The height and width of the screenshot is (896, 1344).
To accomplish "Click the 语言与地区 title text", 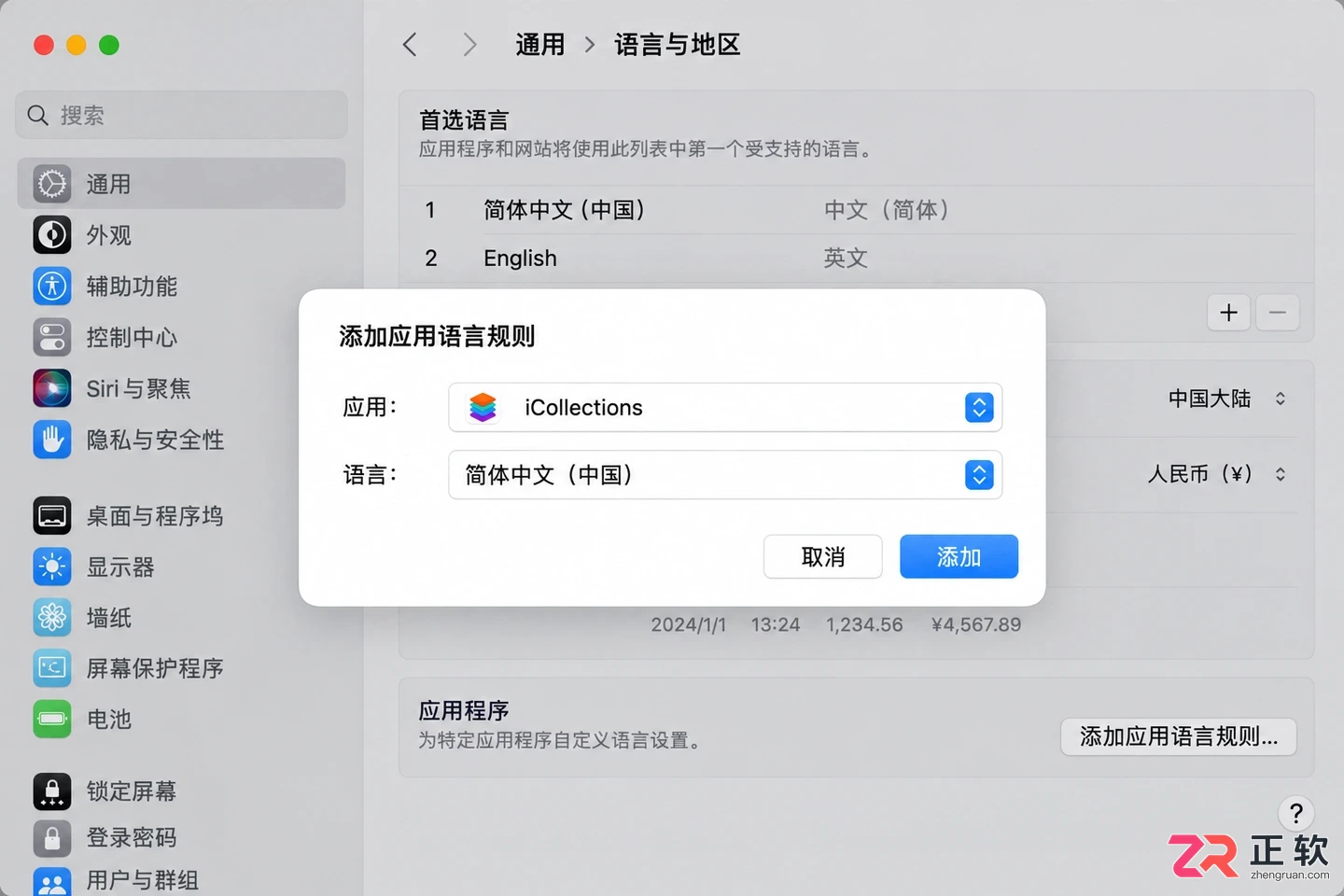I will pos(678,44).
